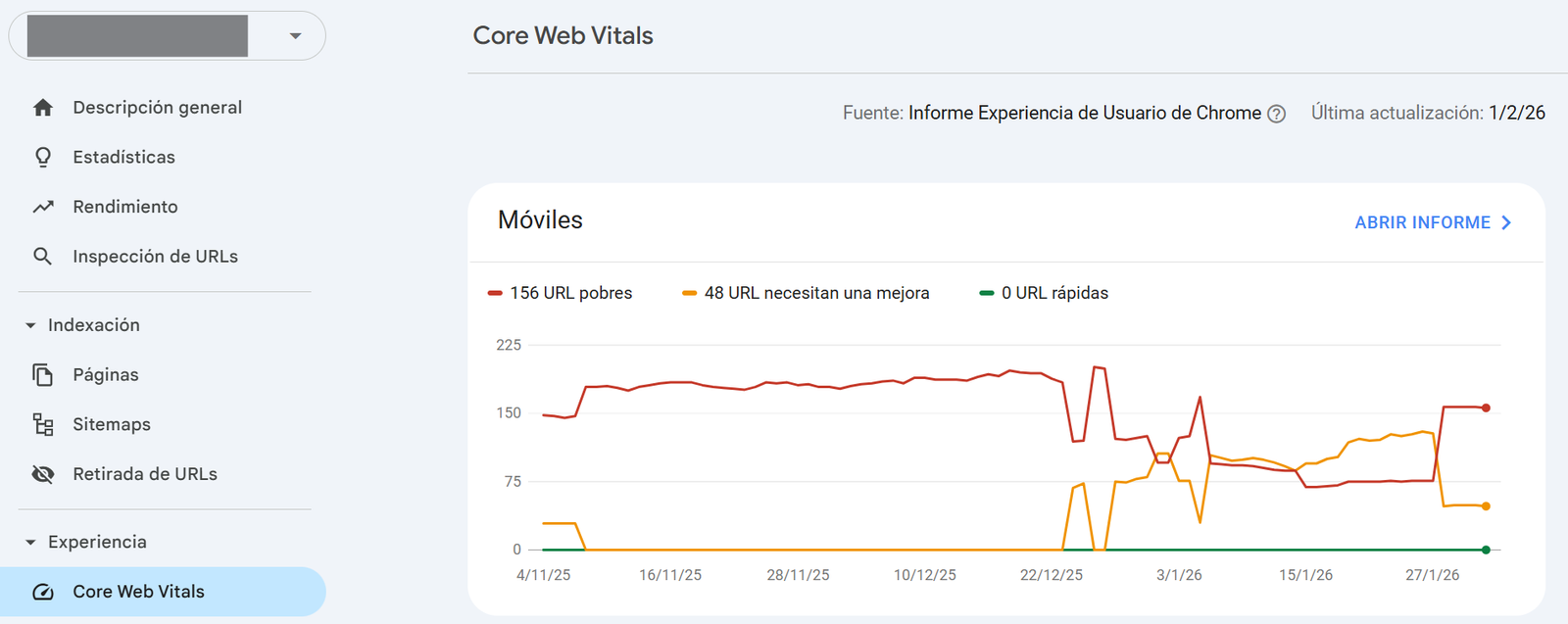Viewport: 1568px width, 624px height.
Task: Click the pages icon beside Páginas
Action: tap(42, 375)
